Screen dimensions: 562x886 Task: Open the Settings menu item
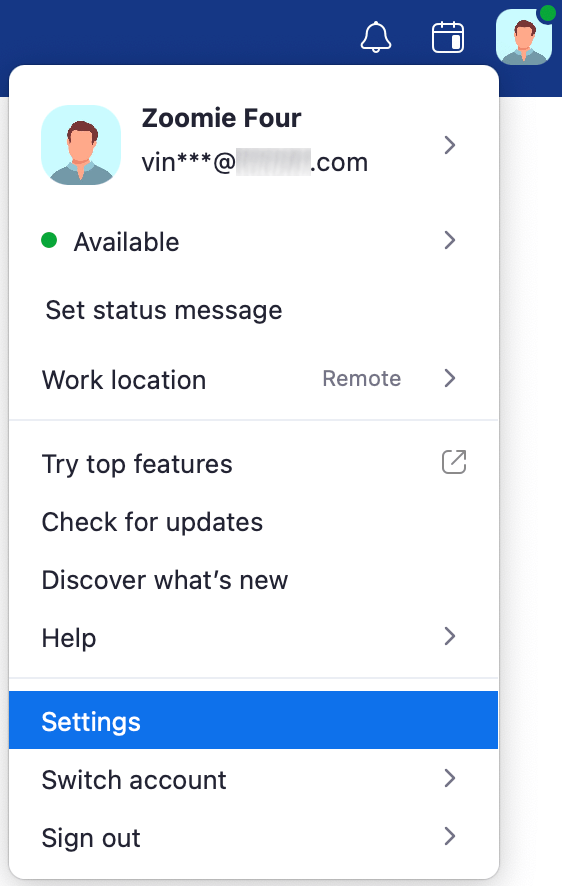click(254, 720)
